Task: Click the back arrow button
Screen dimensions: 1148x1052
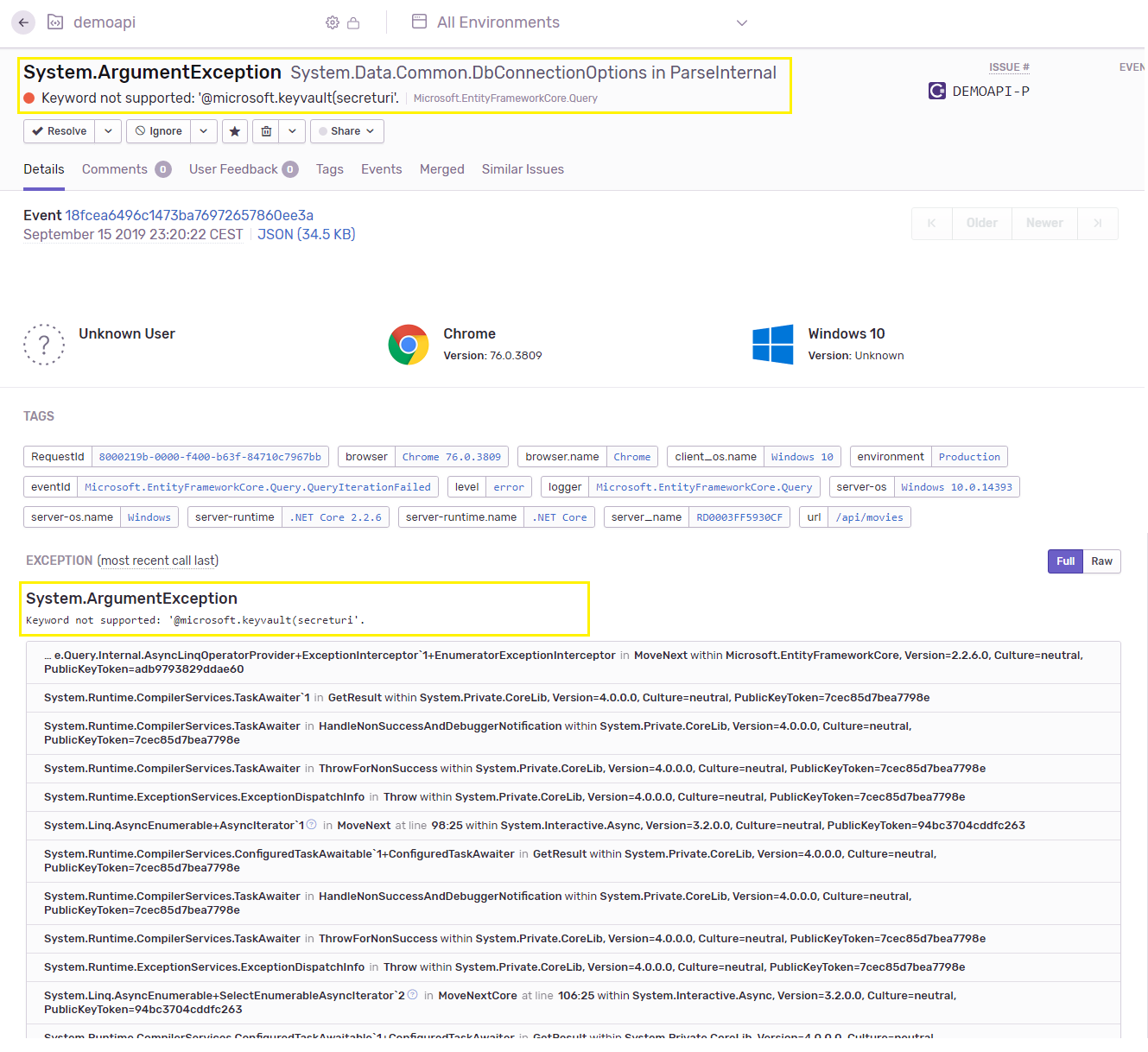Action: (x=23, y=22)
